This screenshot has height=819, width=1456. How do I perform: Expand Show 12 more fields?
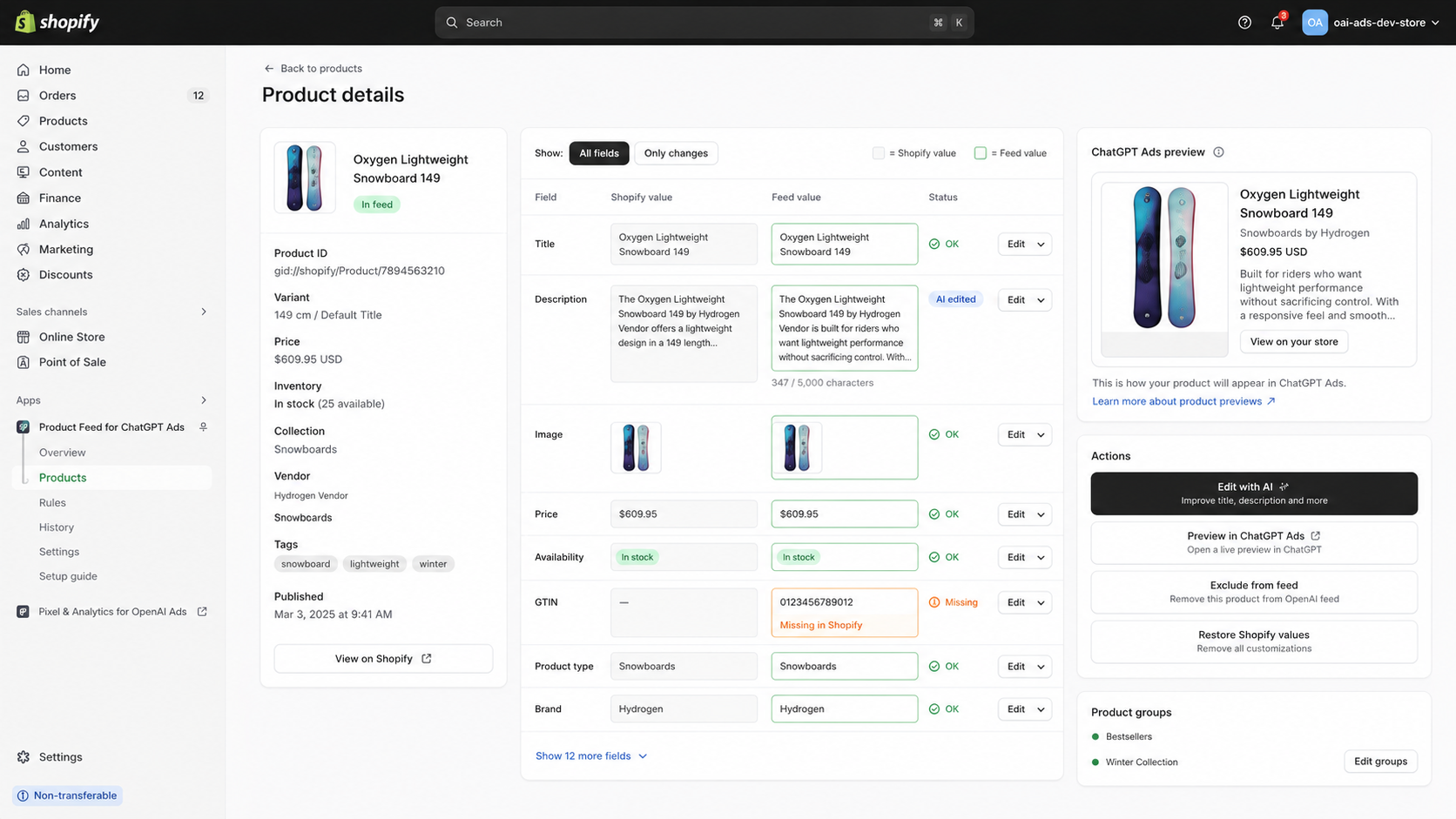coord(591,756)
